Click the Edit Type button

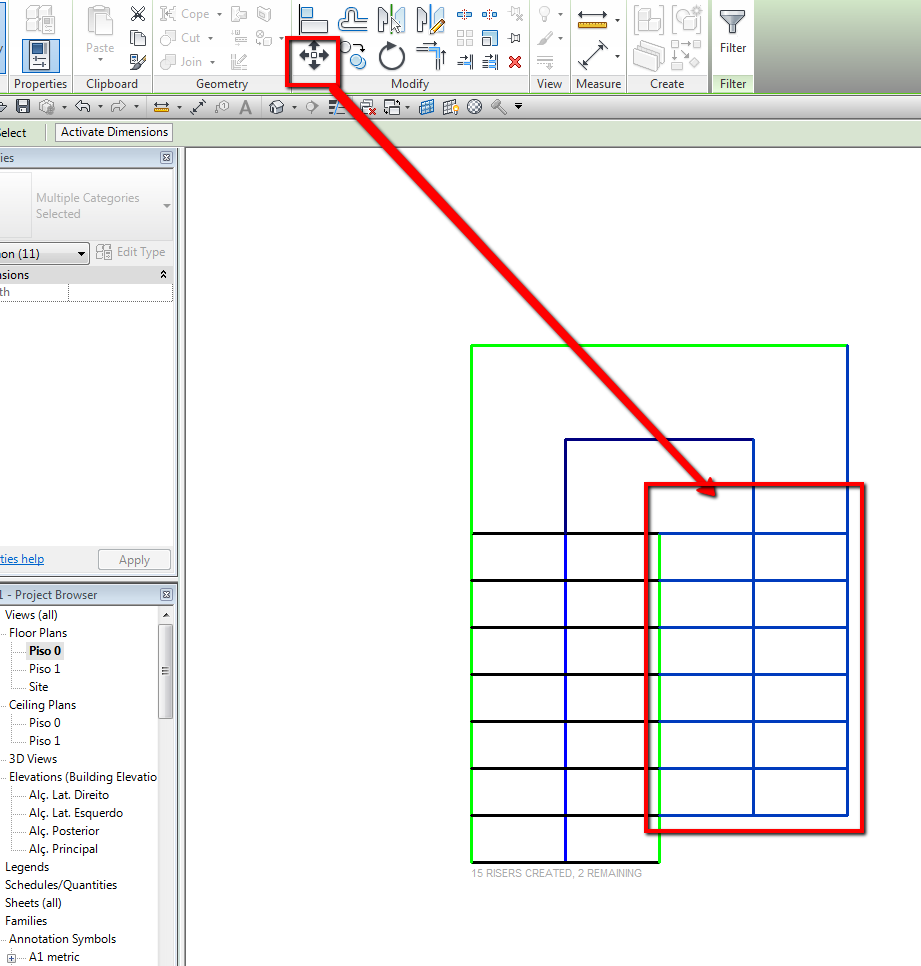131,252
